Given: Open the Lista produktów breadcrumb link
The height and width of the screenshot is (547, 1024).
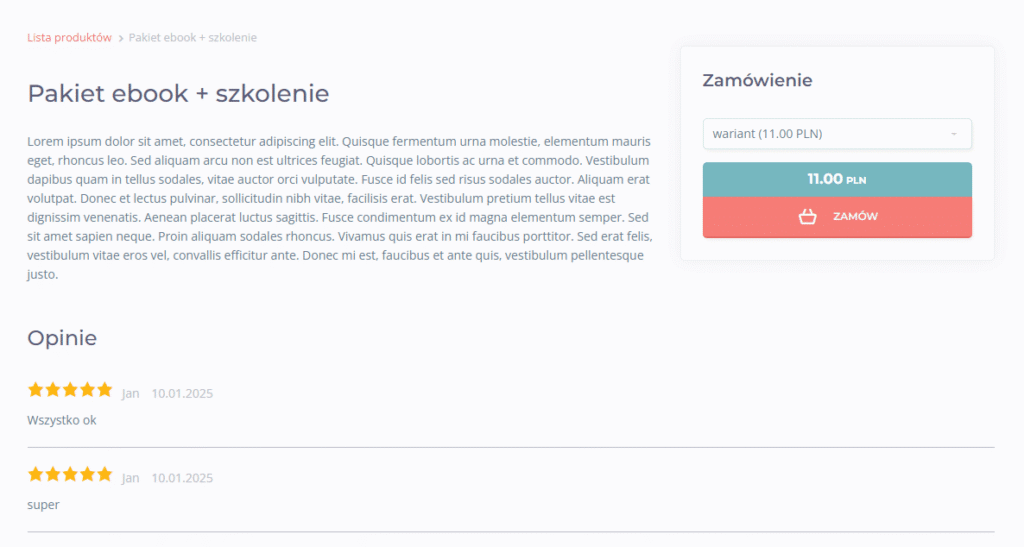Looking at the screenshot, I should coord(69,38).
